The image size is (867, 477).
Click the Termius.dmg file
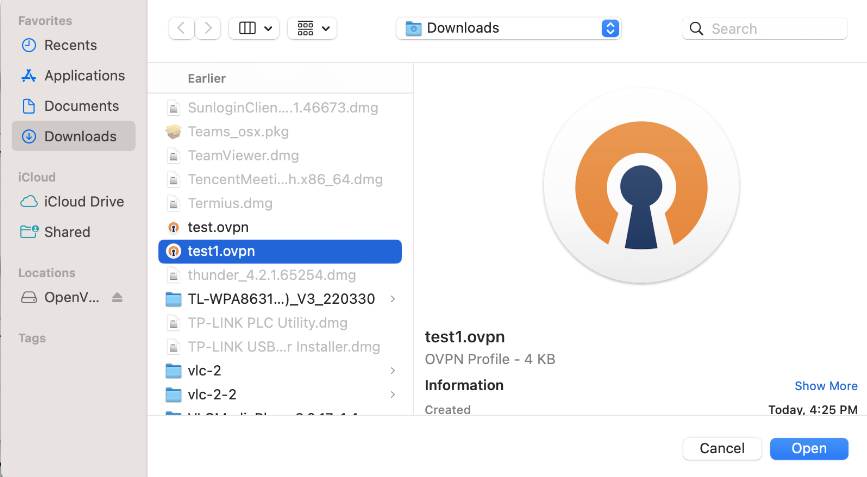280,203
